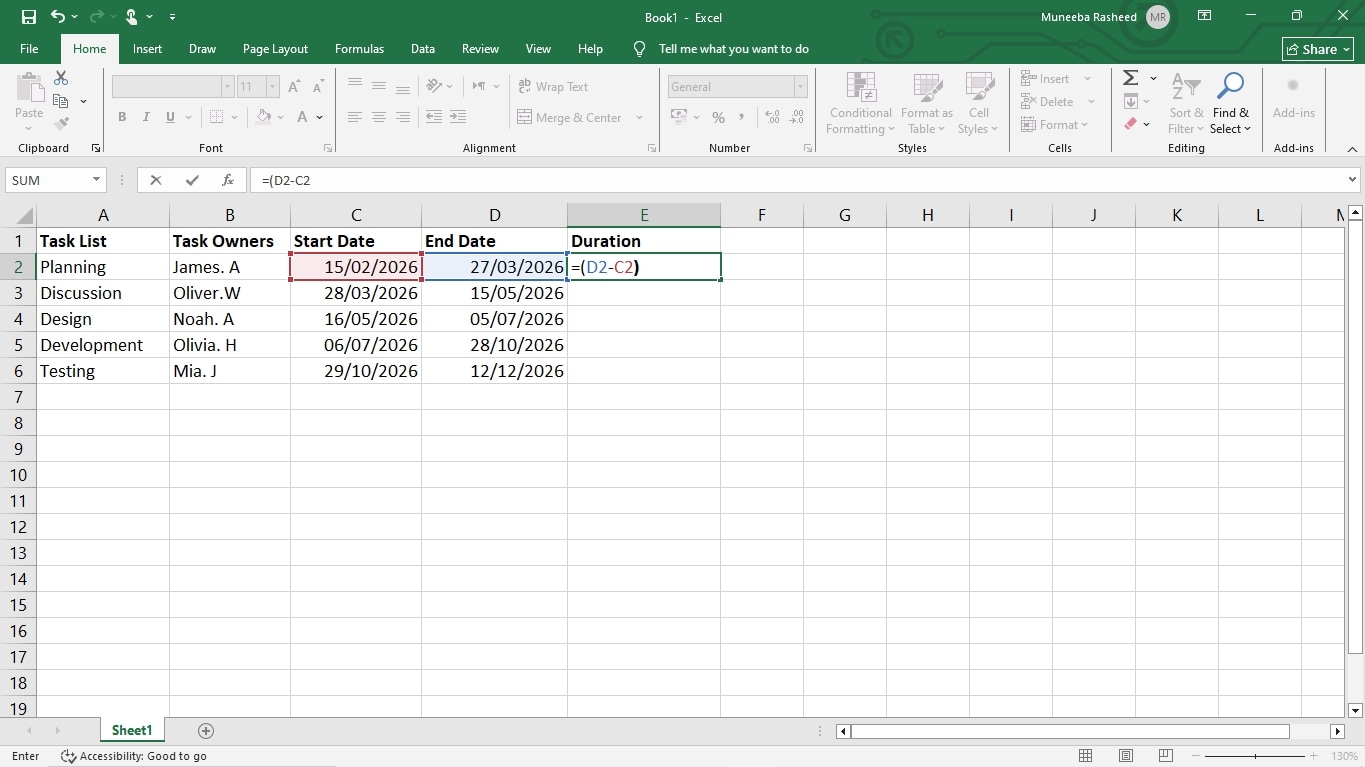Screen dimensions: 1365x767
Task: Toggle Bold formatting
Action: [122, 117]
